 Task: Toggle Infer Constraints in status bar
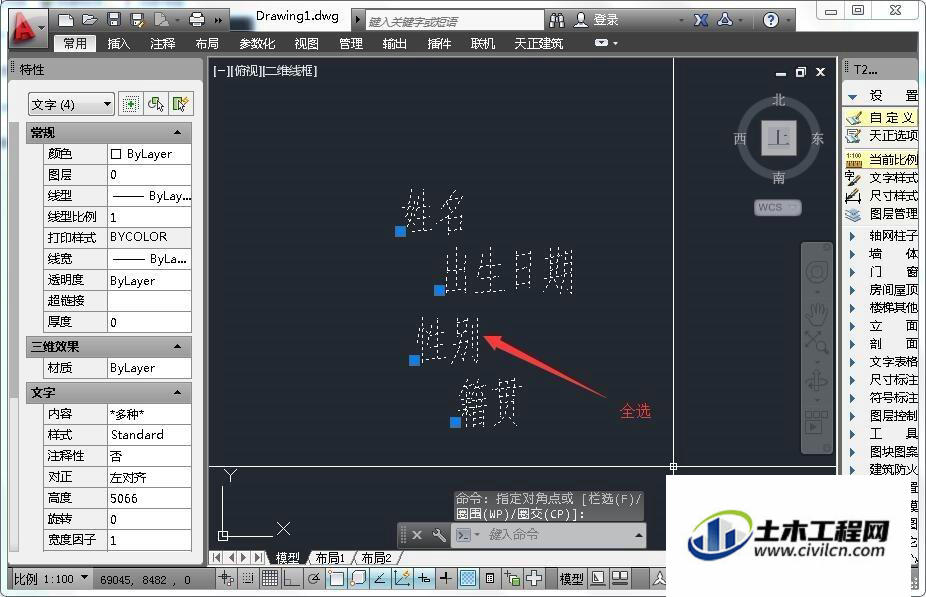point(226,579)
